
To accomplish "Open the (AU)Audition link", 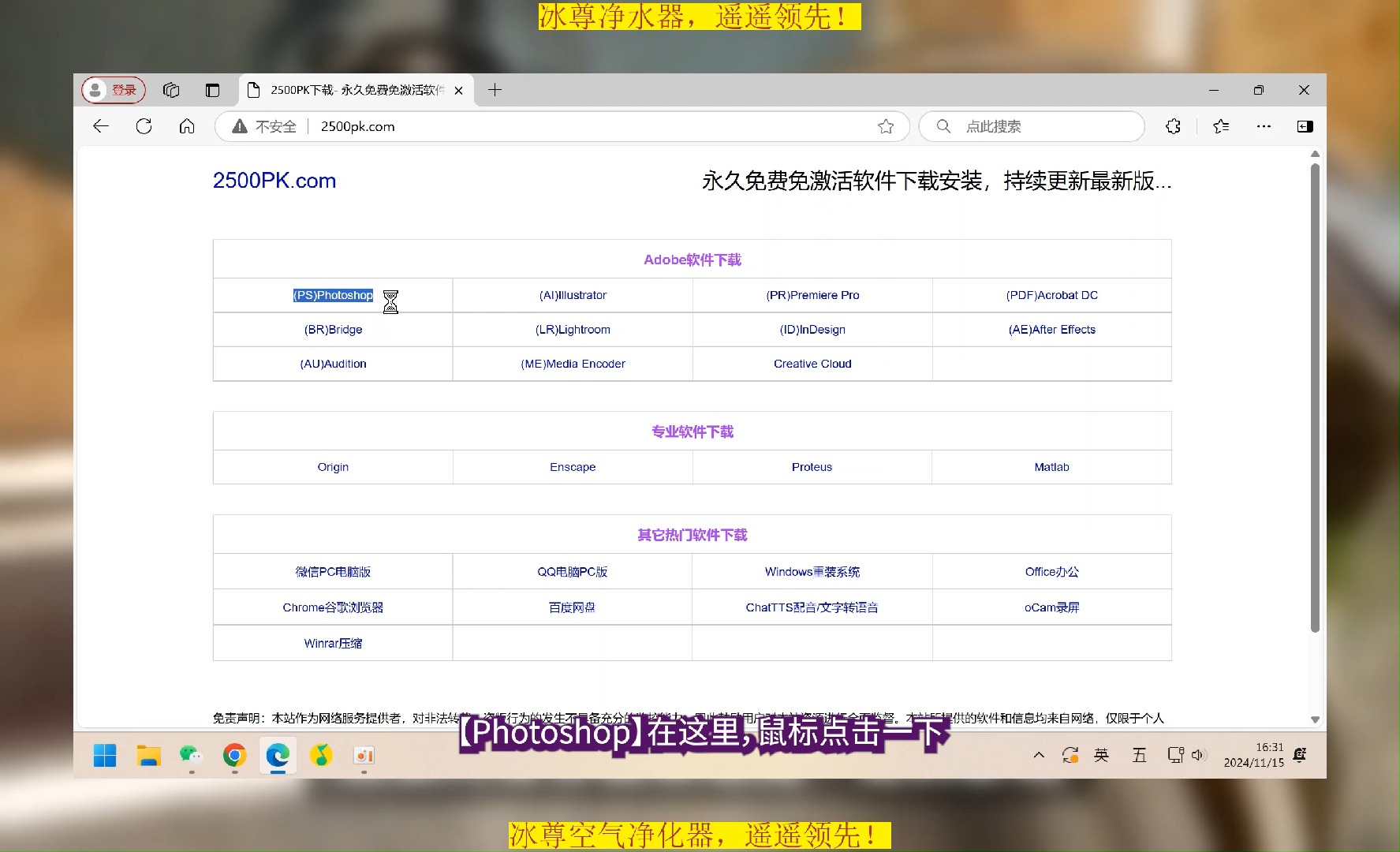I will 333,364.
